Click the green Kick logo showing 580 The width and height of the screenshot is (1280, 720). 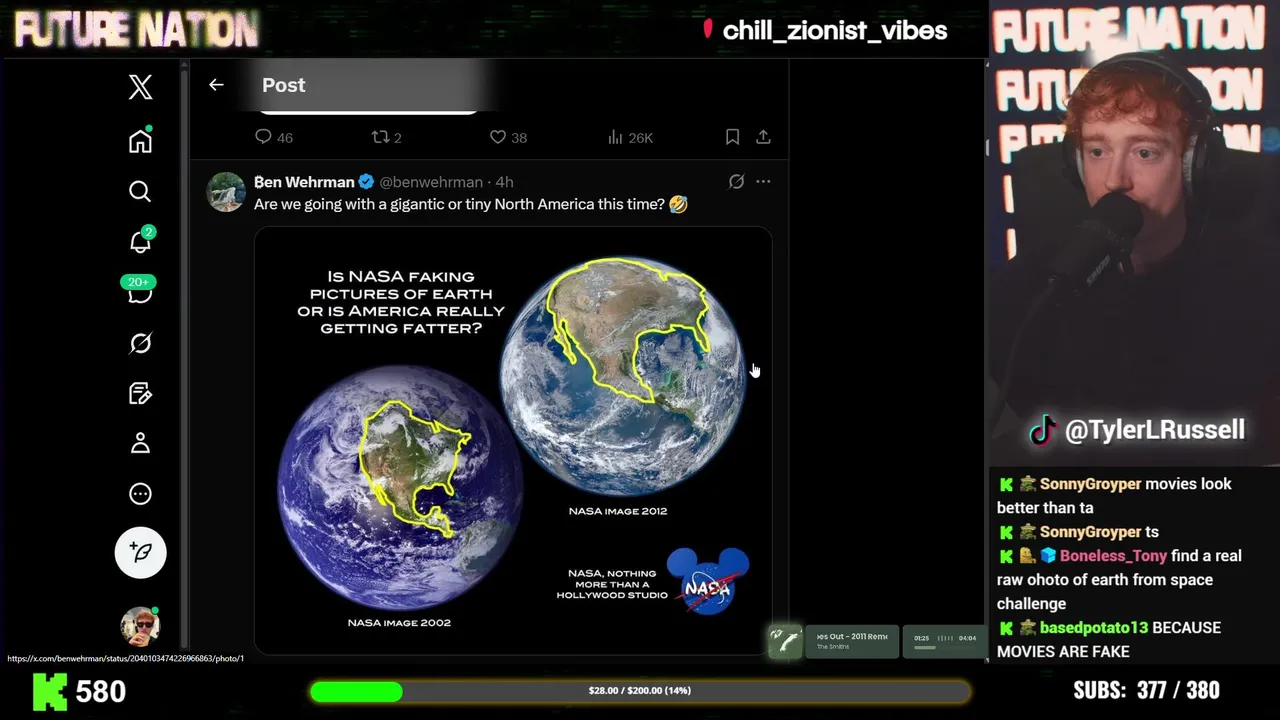click(x=50, y=691)
